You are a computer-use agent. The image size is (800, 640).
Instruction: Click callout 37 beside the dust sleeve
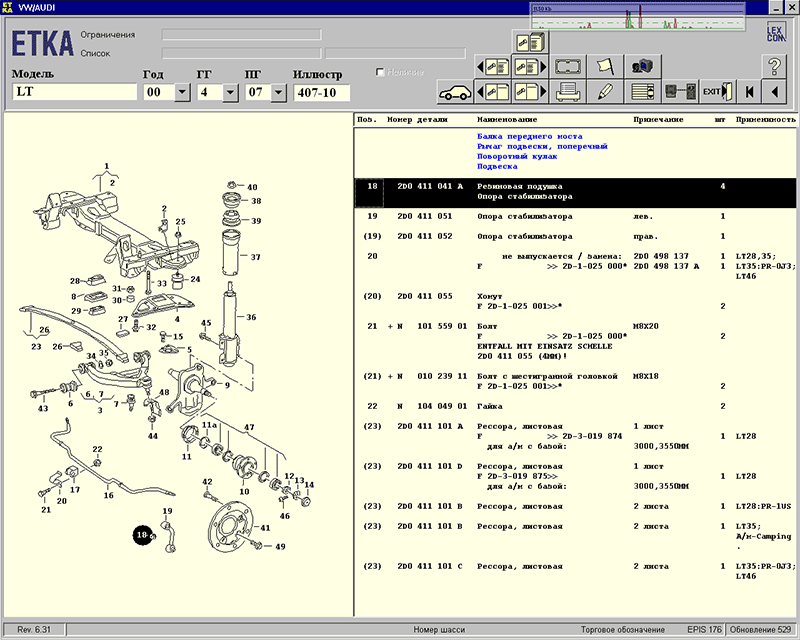255,257
